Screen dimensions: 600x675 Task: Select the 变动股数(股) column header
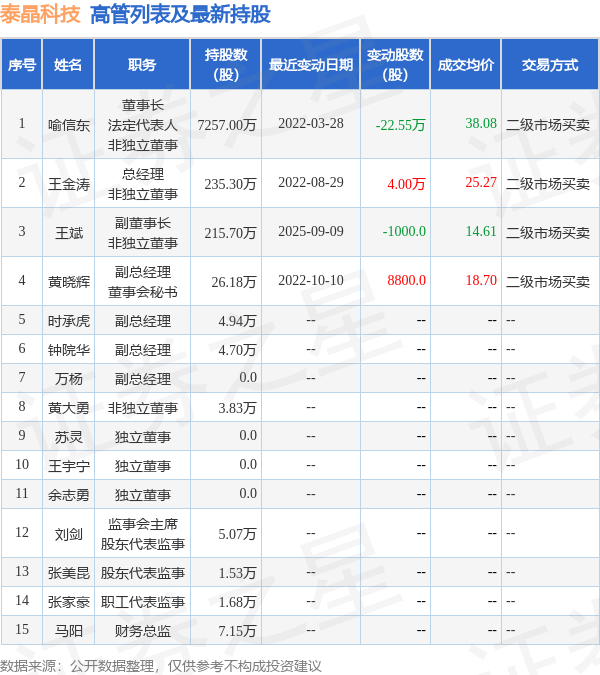point(395,65)
